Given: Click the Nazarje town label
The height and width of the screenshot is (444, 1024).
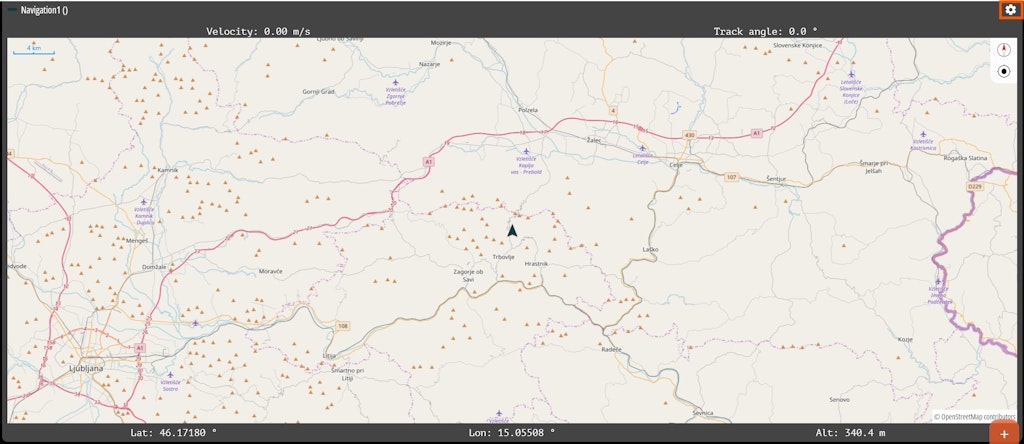Looking at the screenshot, I should tap(429, 64).
